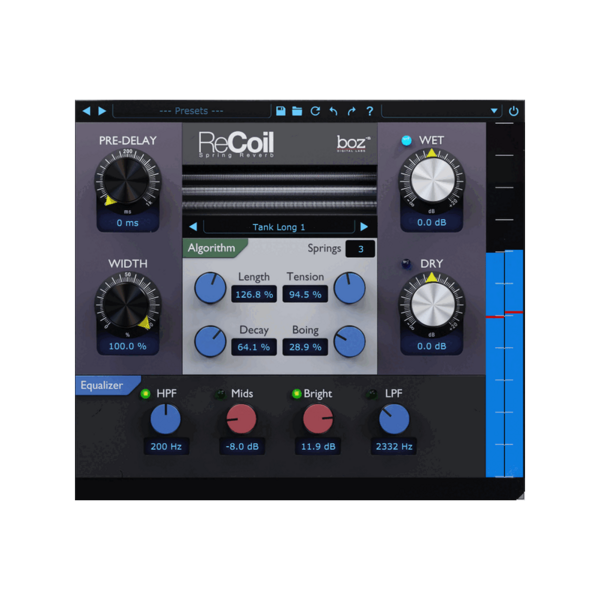Image resolution: width=600 pixels, height=600 pixels.
Task: Toggle the Mids enable LED
Action: click(220, 394)
